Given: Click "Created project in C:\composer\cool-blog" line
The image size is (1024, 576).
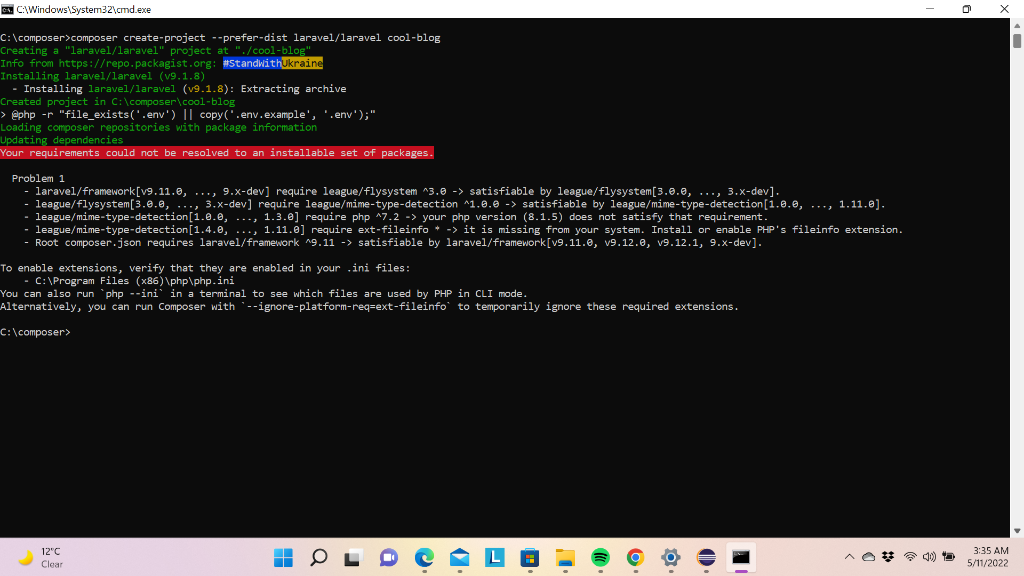Looking at the screenshot, I should point(118,102).
